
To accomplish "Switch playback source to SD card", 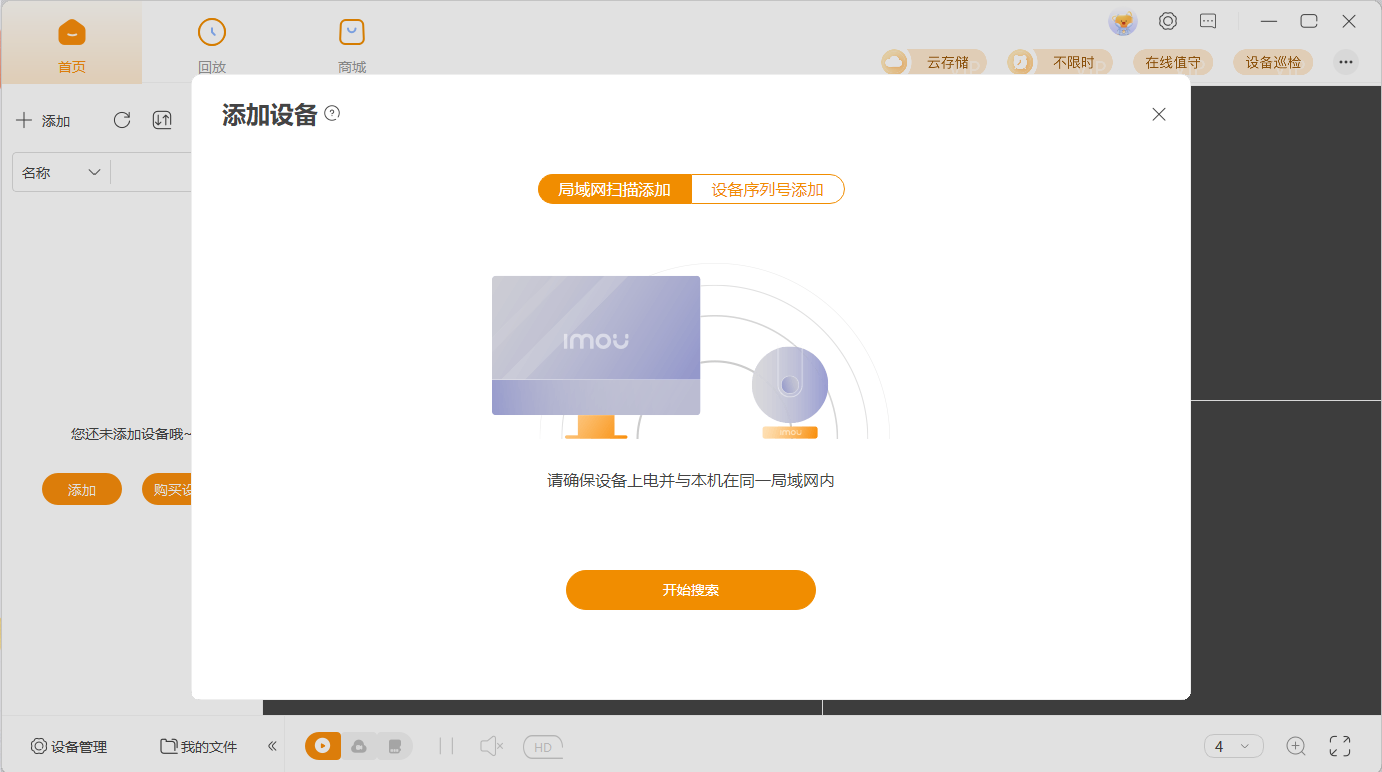I will point(396,746).
